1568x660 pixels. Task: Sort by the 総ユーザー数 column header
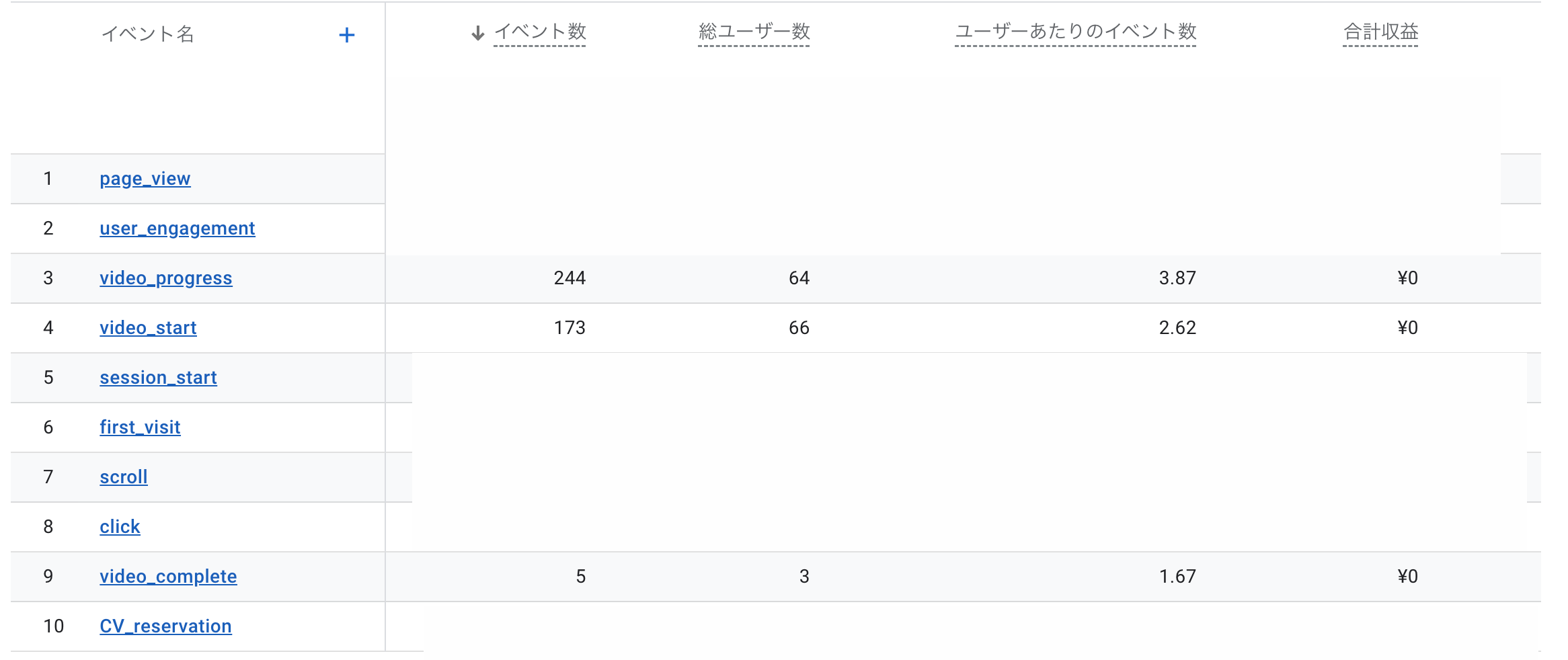click(754, 32)
